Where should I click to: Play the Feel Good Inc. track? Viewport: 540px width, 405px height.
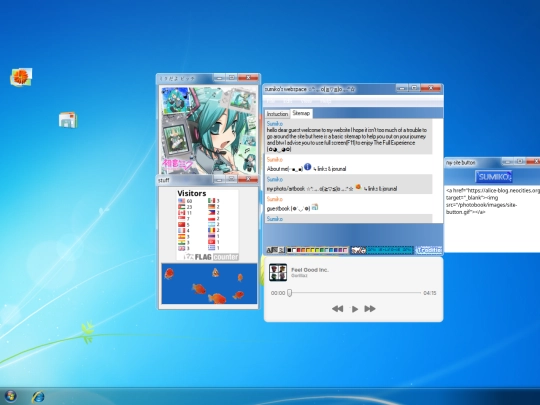[x=354, y=309]
